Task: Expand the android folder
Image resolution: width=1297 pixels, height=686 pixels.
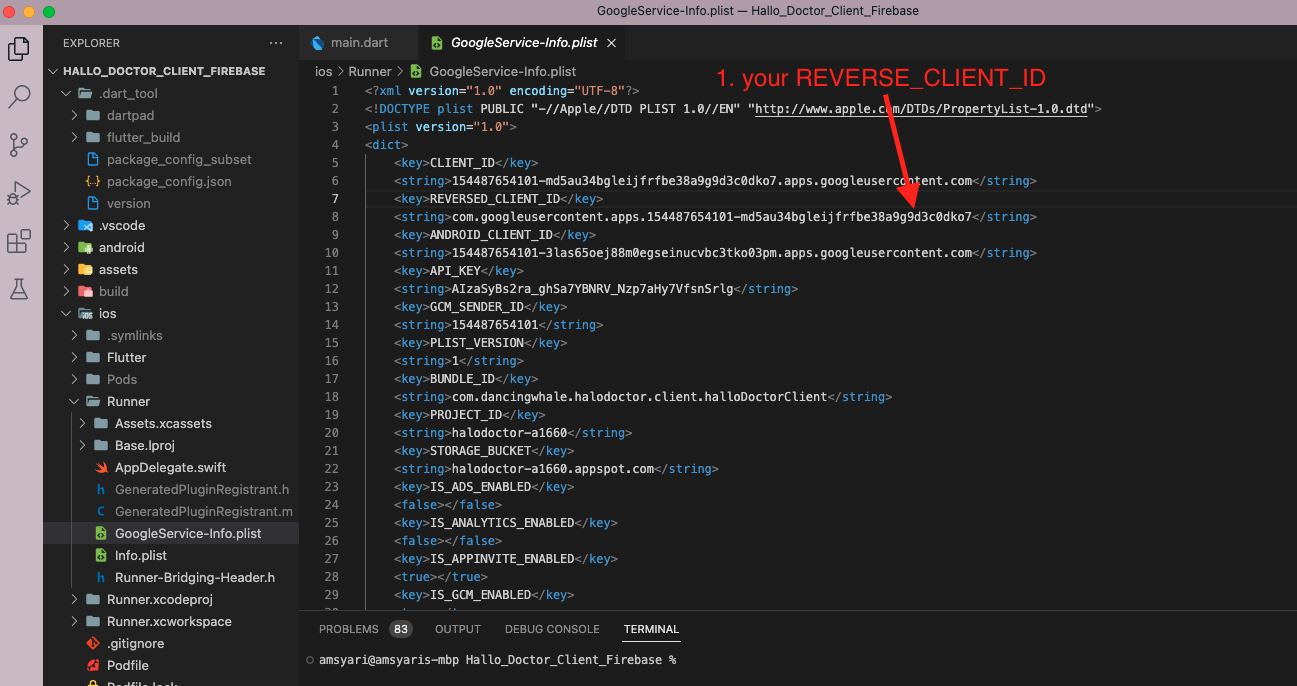Action: (x=121, y=247)
